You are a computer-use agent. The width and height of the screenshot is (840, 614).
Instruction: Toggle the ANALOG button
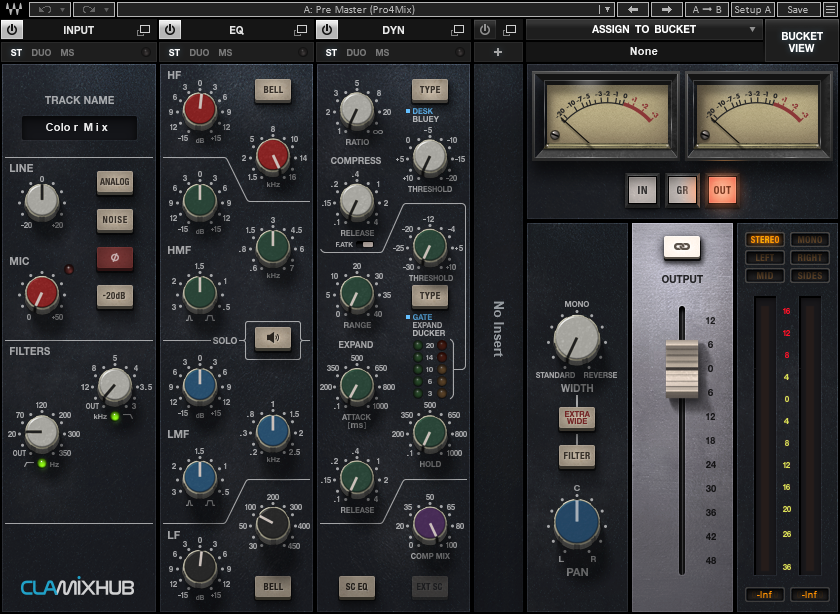115,182
